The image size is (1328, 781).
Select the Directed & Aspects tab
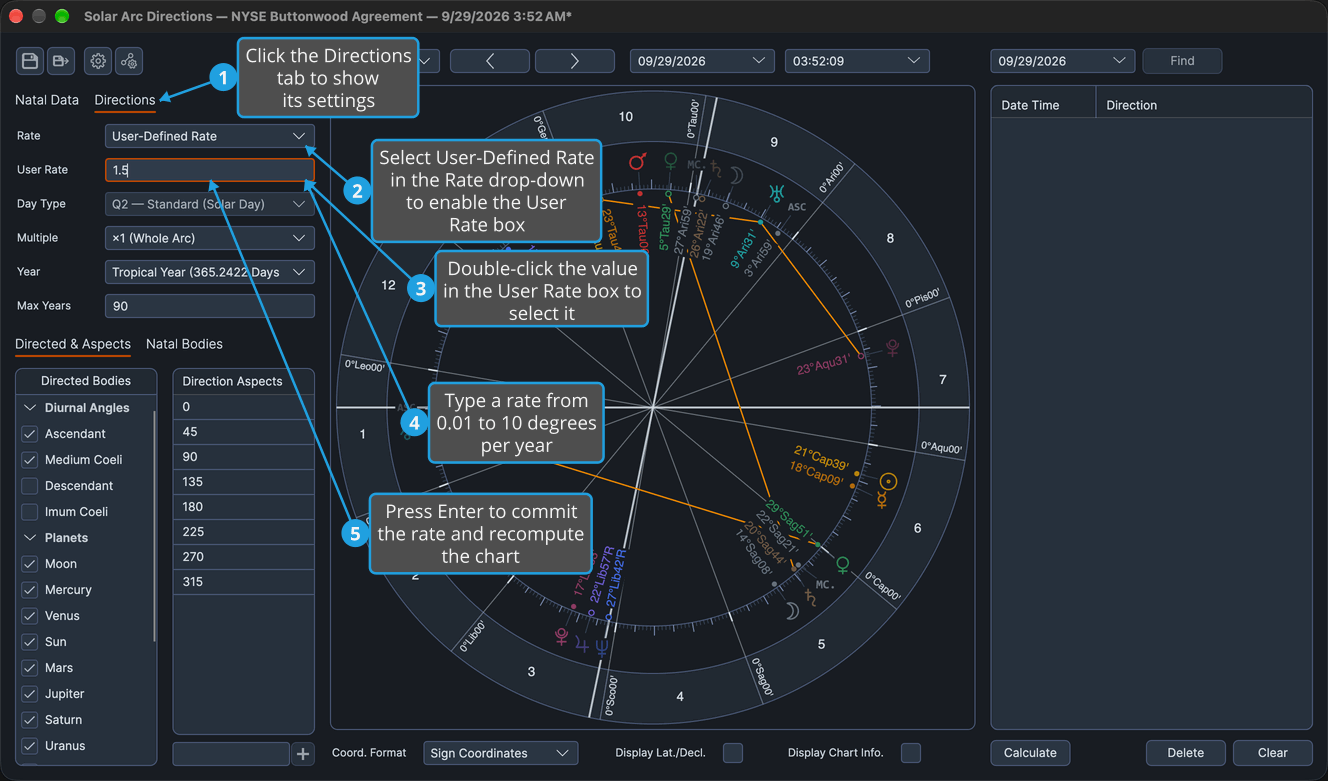click(x=73, y=344)
